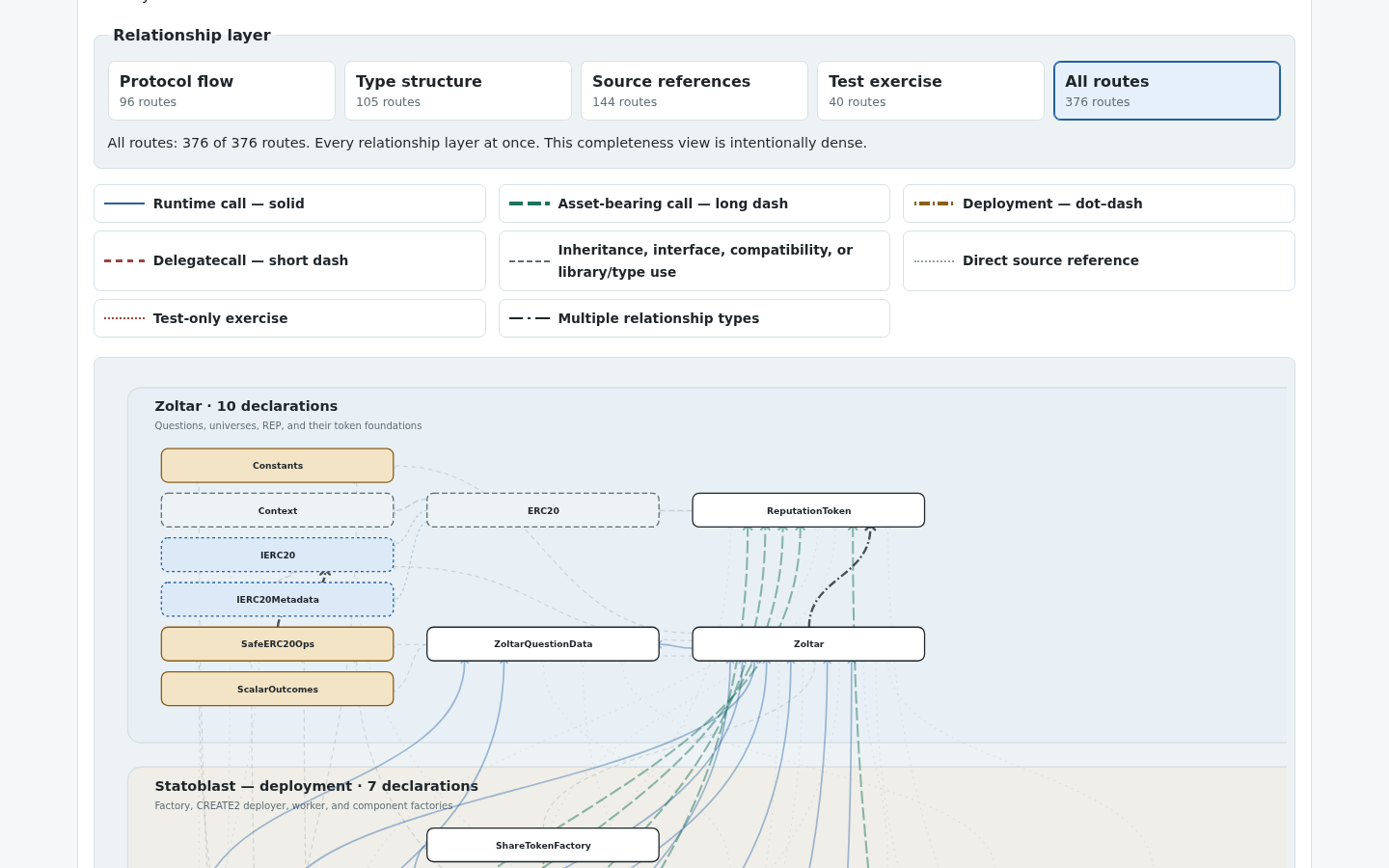Click the Runtime call solid legend entry
This screenshot has height=868, width=1389.
[x=289, y=203]
